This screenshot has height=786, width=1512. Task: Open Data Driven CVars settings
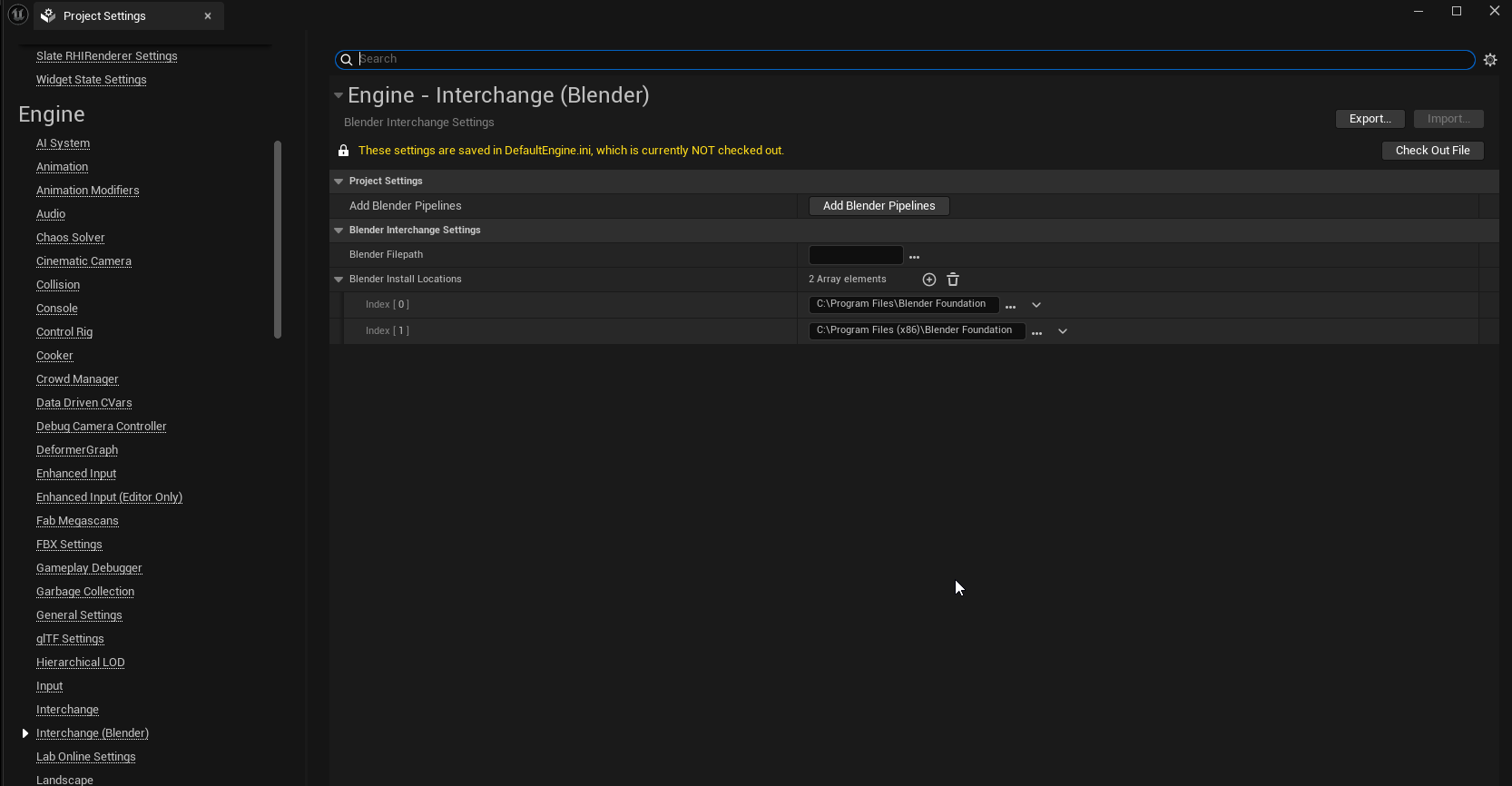click(84, 403)
